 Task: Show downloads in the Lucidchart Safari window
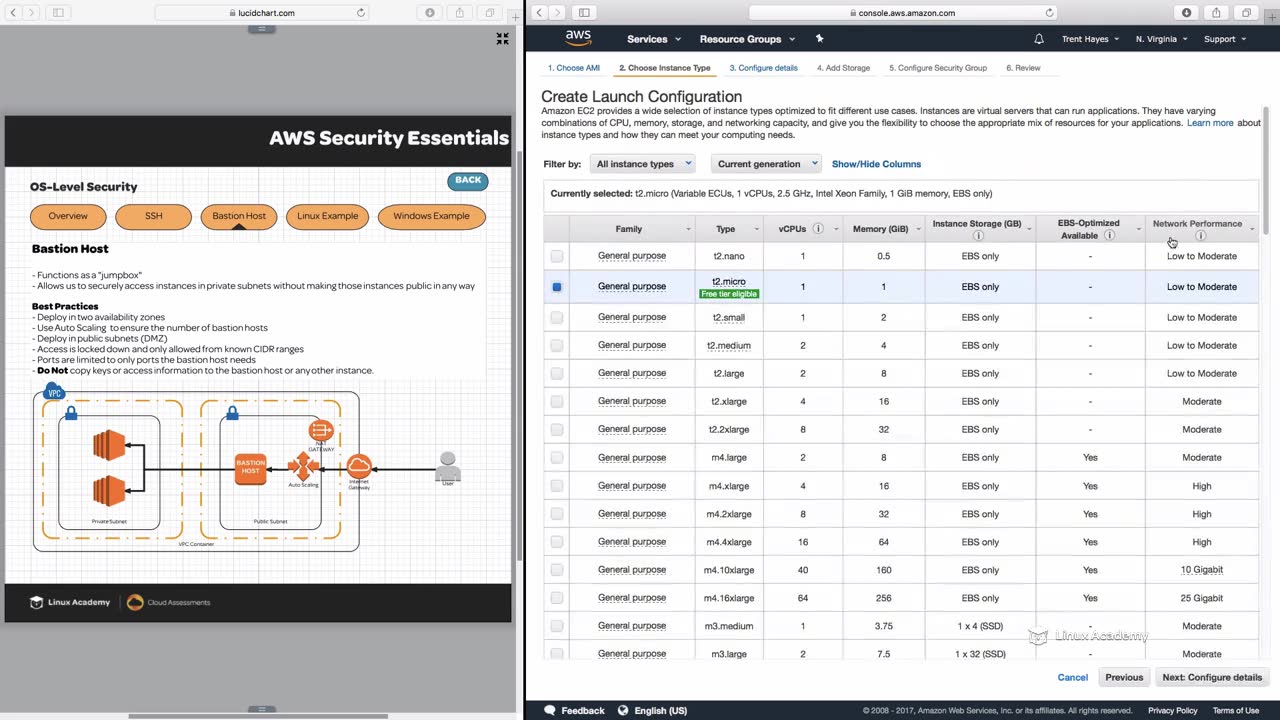430,13
